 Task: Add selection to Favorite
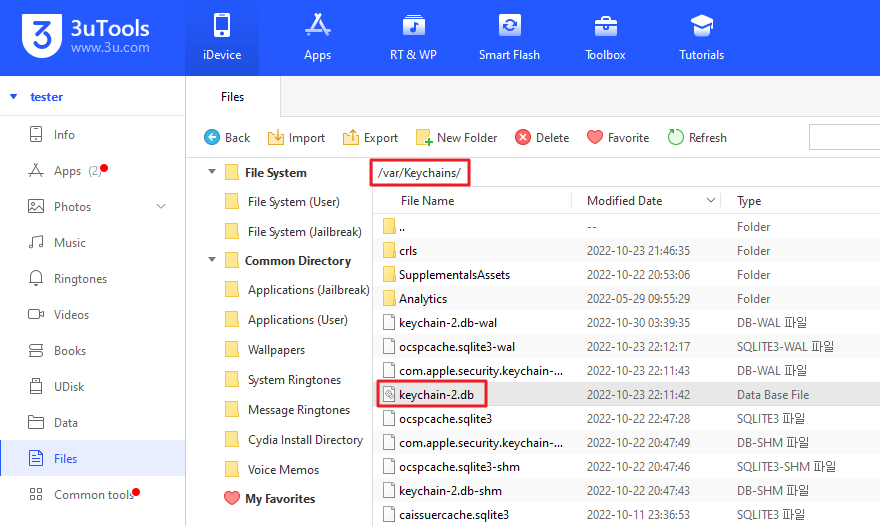point(618,138)
